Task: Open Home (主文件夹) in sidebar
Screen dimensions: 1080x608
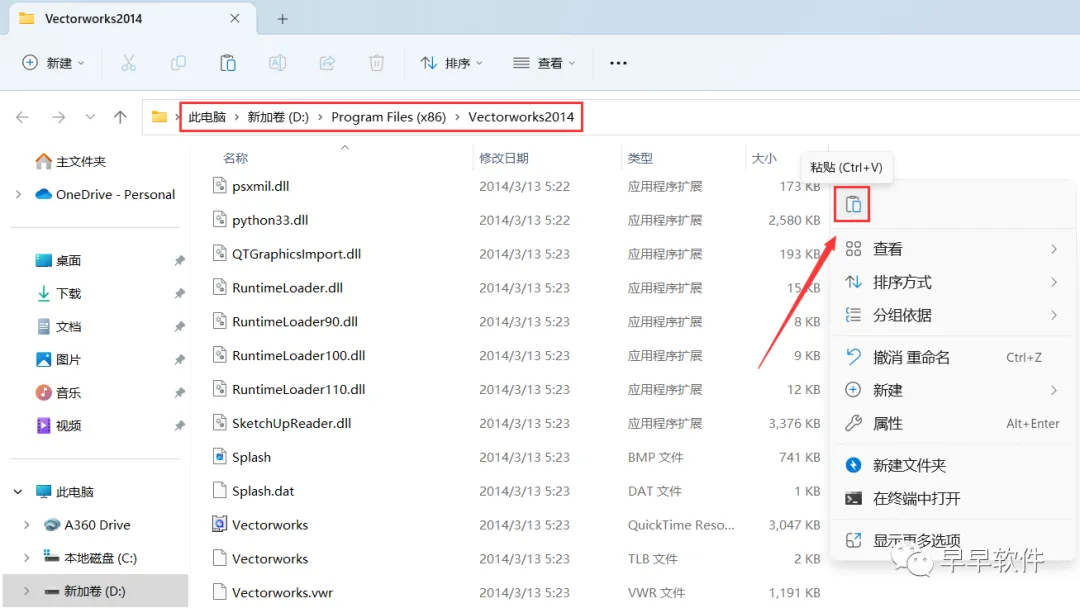Action: coord(71,161)
